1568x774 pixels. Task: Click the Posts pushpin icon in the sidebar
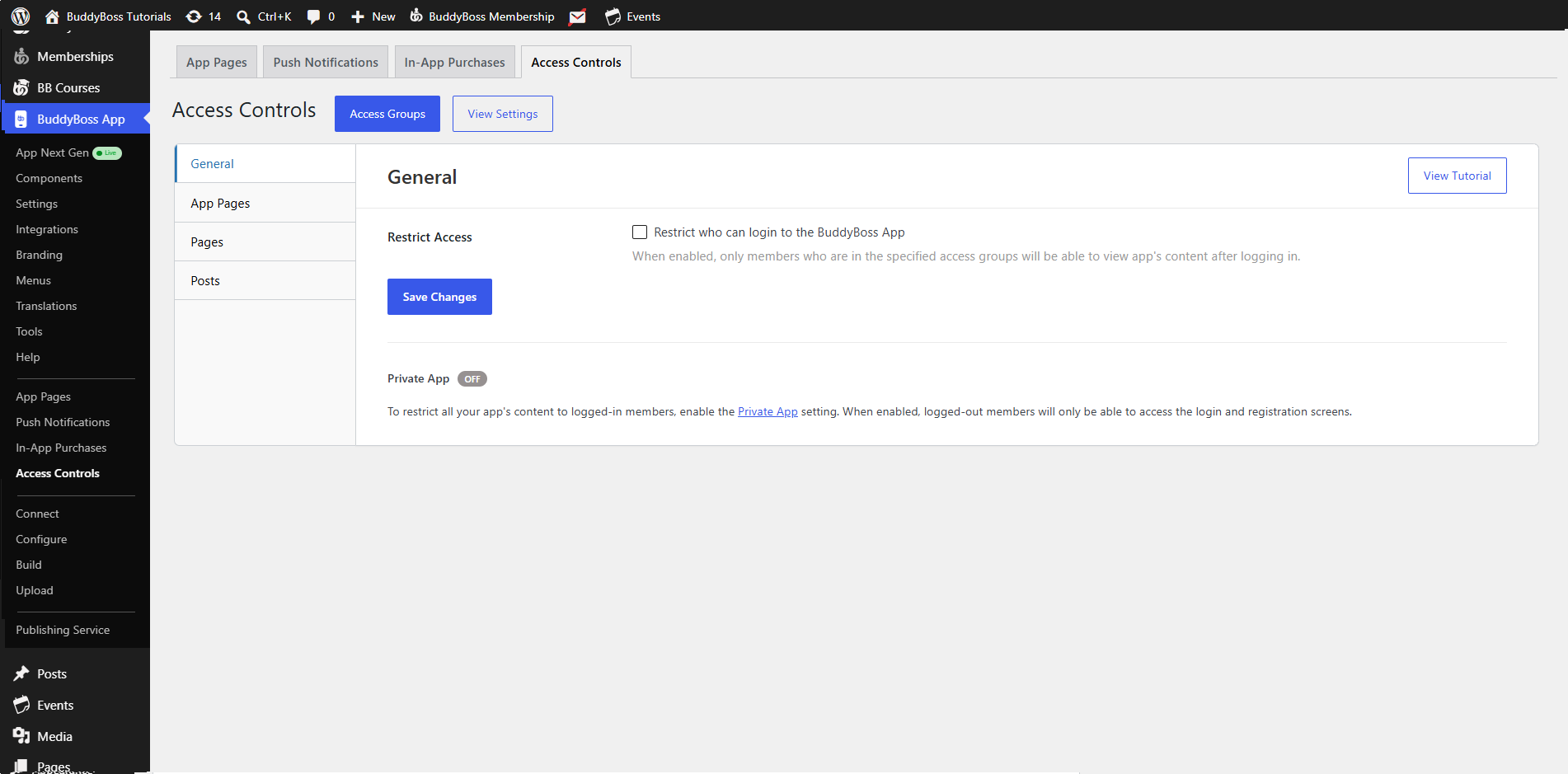[21, 673]
